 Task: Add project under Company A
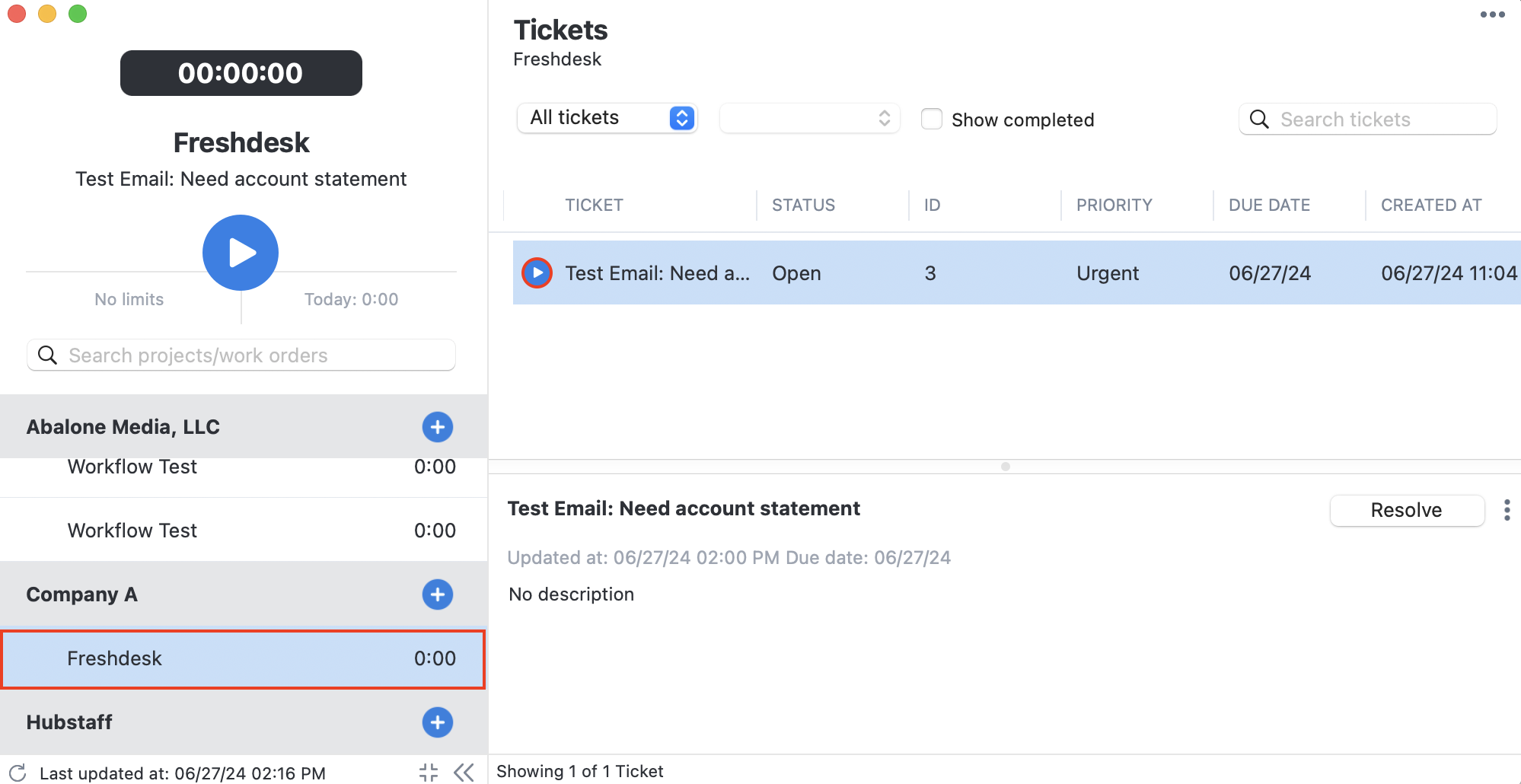coord(438,594)
